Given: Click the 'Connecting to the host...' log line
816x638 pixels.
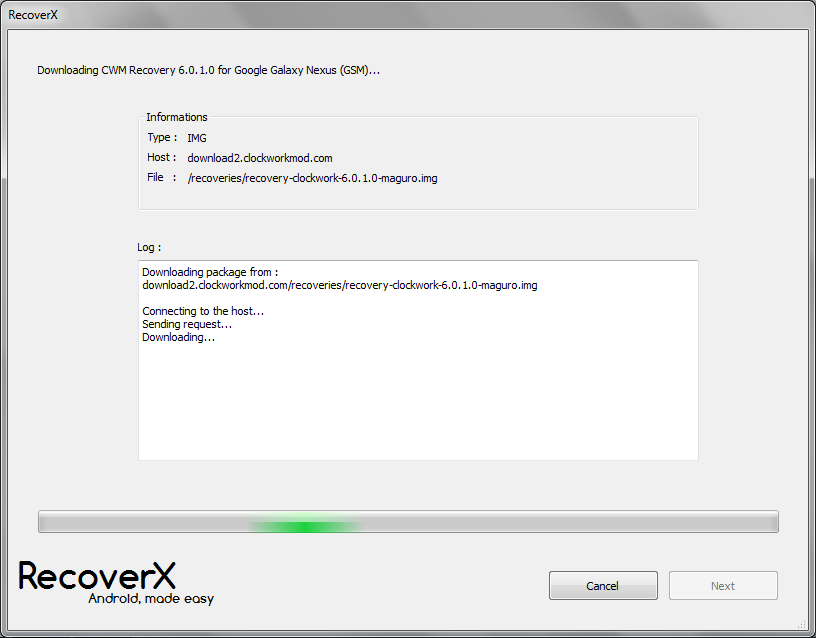Looking at the screenshot, I should (x=203, y=311).
